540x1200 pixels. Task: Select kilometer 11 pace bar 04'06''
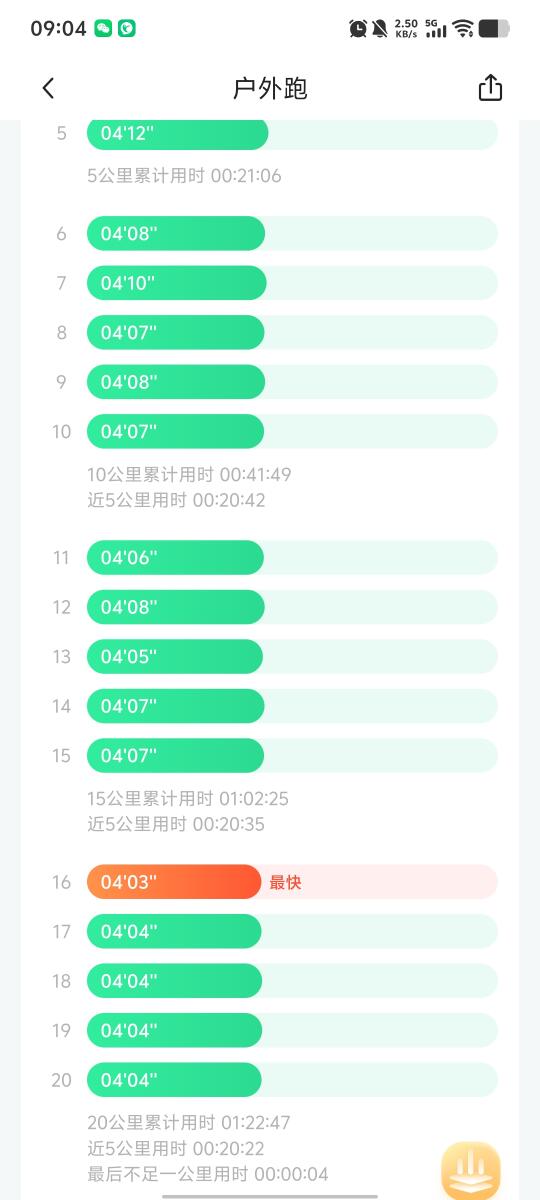[x=175, y=557]
